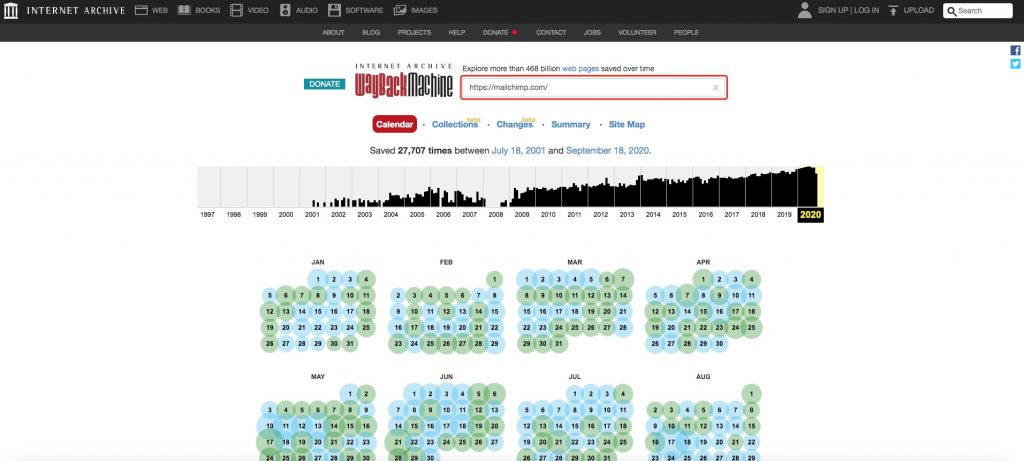
Task: Open the Video section icon
Action: tap(236, 10)
